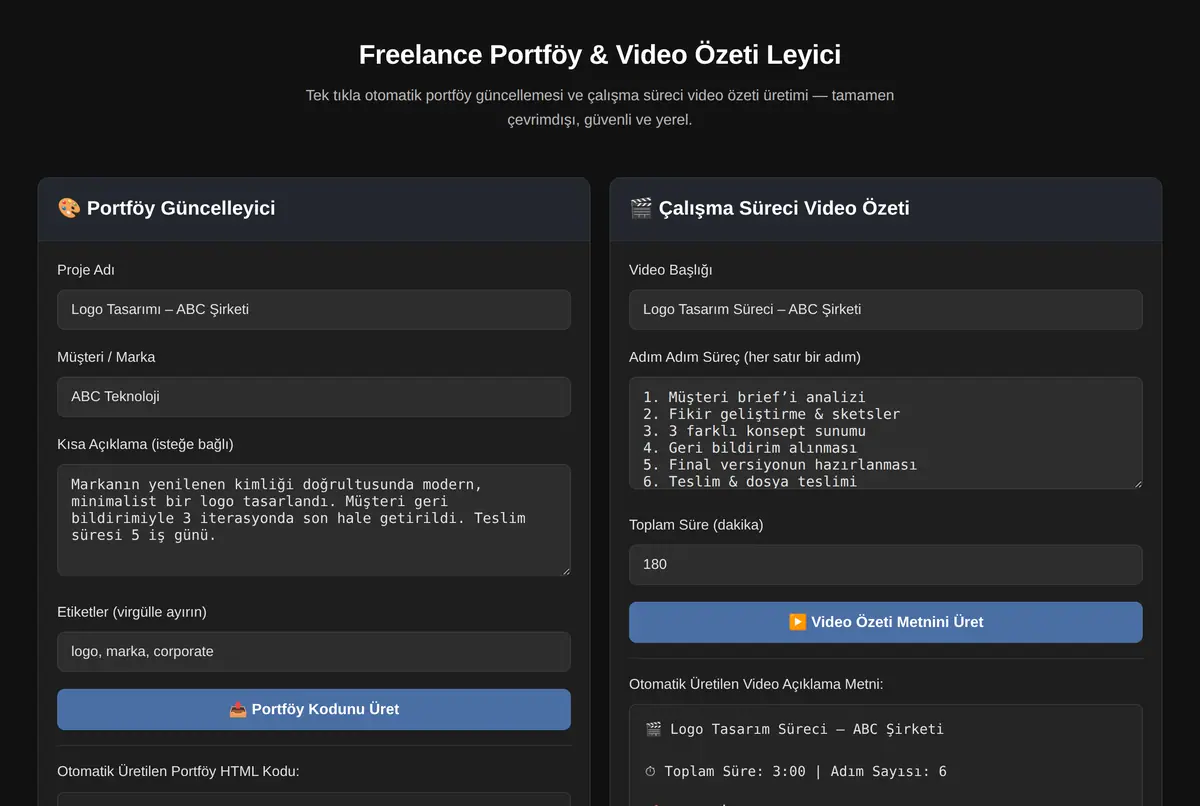Viewport: 1200px width, 806px height.
Task: Click the resize handle of Adım Adım Süreç textarea
Action: click(x=1137, y=483)
